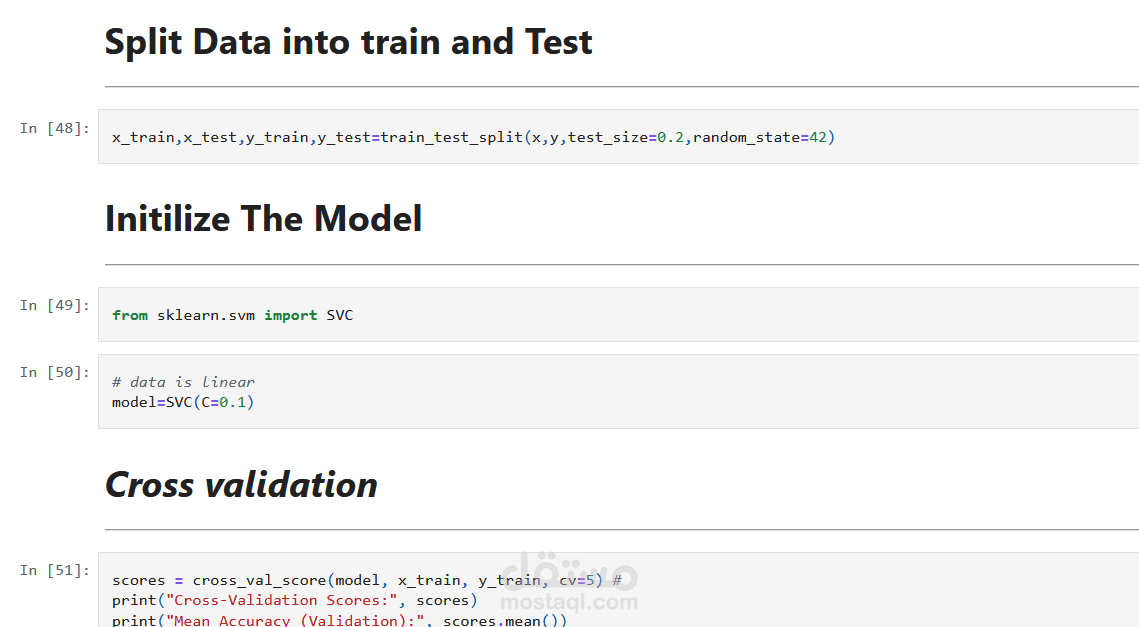Click the 'Split Data into train and Test' heading
The image size is (1139, 627).
pyautogui.click(x=349, y=42)
